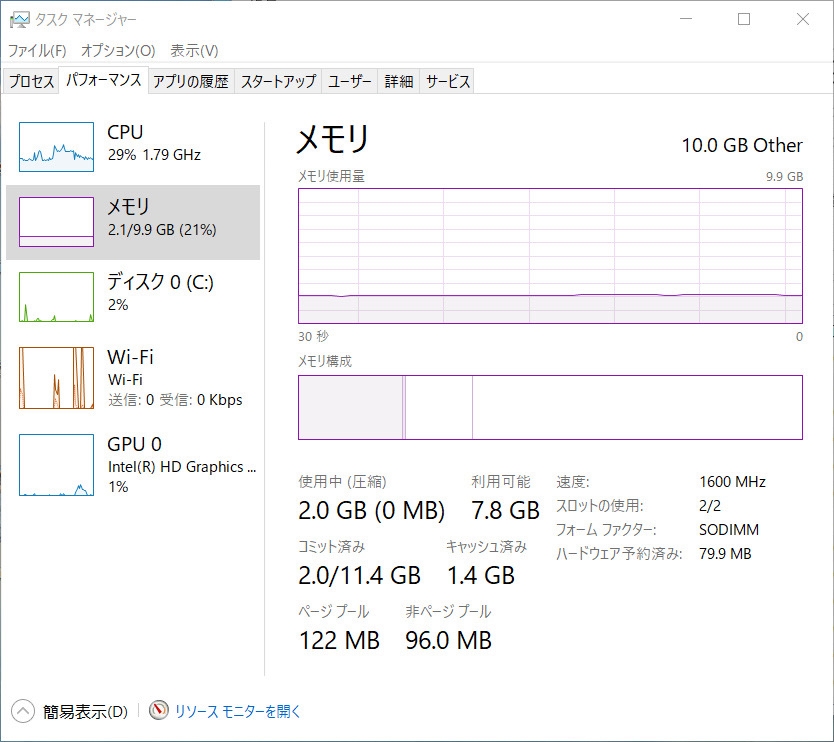Viewport: 834px width, 742px height.
Task: Open リソース モニターを開く link
Action: [x=237, y=711]
